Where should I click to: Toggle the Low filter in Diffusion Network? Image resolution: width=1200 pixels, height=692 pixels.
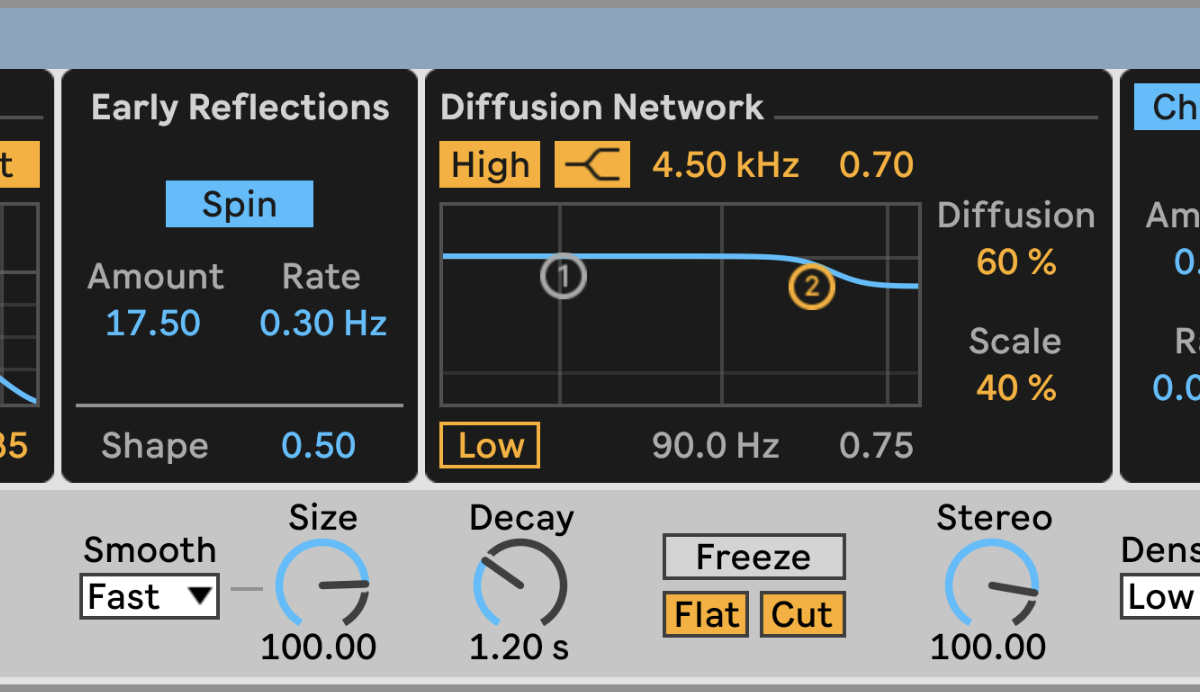pyautogui.click(x=490, y=446)
